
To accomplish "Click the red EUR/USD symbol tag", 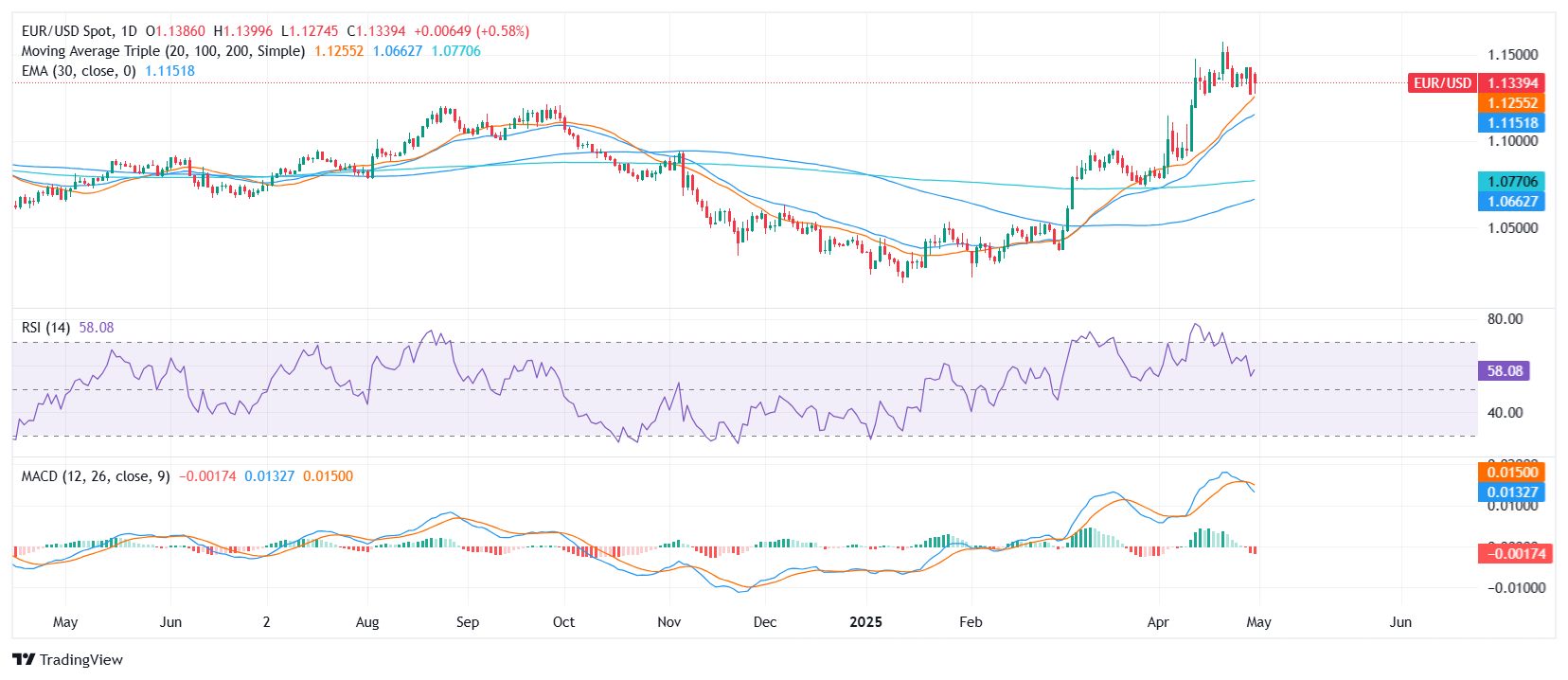I will click(1442, 83).
